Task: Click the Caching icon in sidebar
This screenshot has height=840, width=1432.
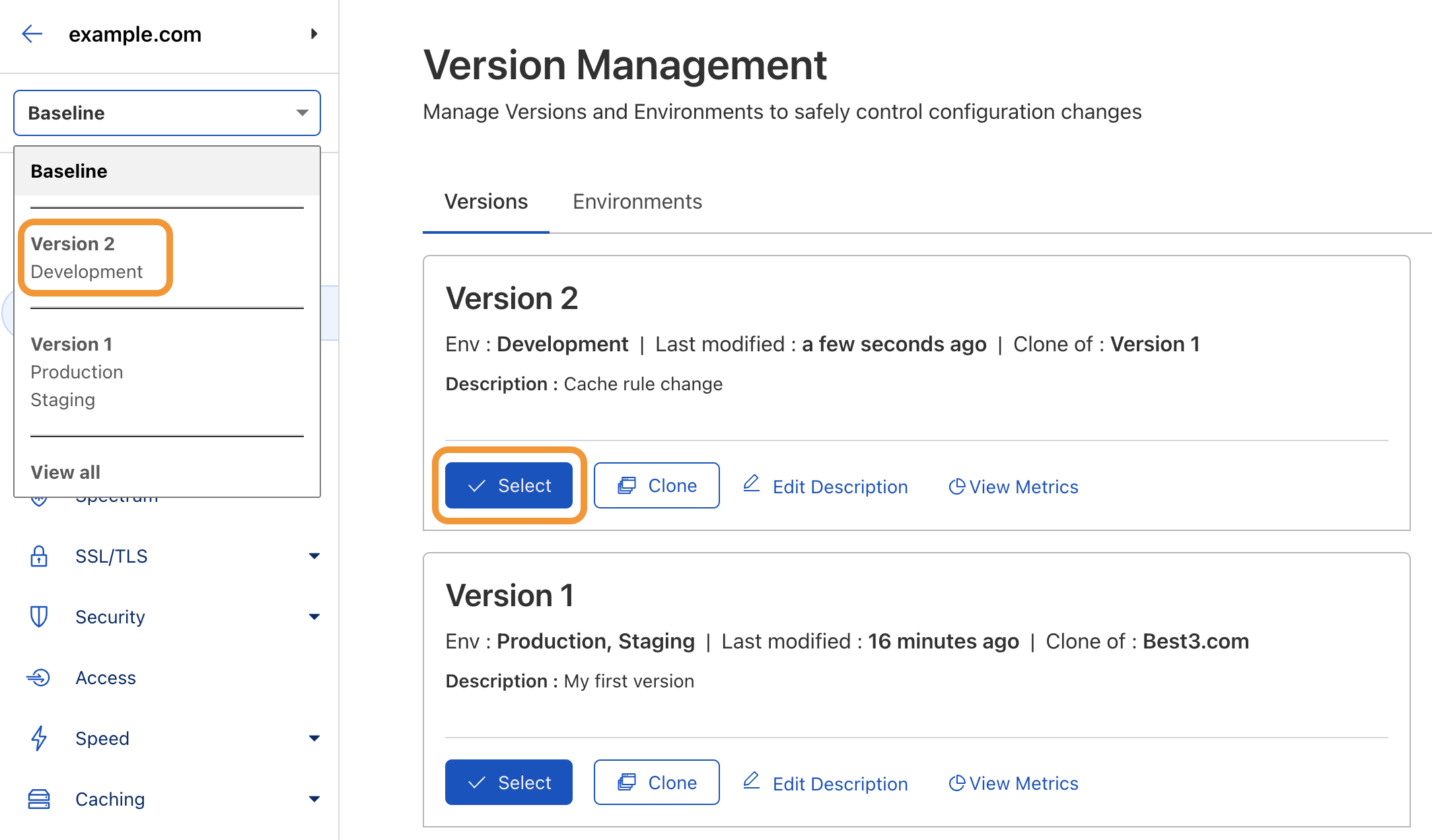Action: click(39, 799)
